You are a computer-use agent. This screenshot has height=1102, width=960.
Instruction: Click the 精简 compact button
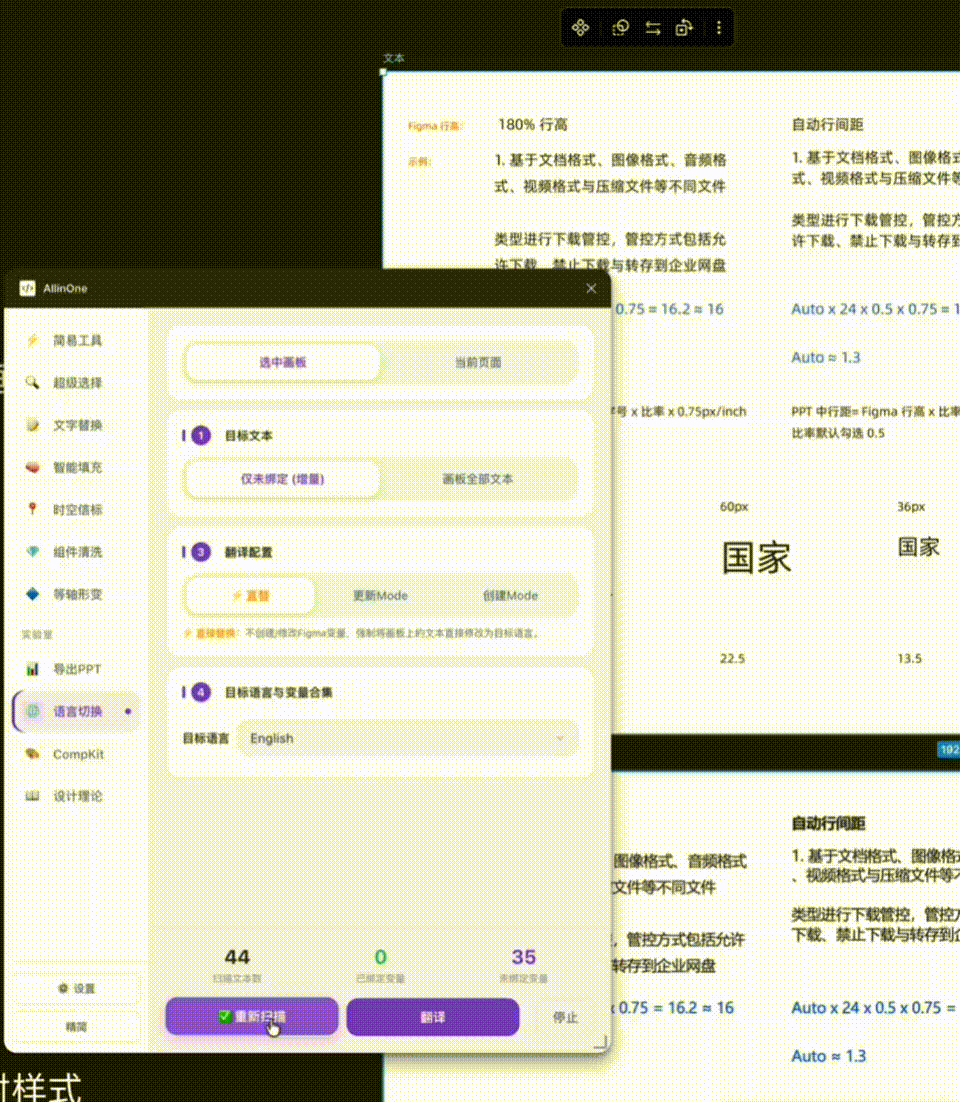pos(76,1026)
